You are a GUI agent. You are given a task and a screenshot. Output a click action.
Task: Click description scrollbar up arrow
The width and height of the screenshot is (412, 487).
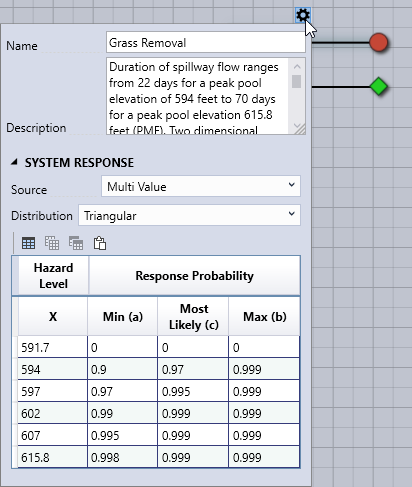point(297,66)
